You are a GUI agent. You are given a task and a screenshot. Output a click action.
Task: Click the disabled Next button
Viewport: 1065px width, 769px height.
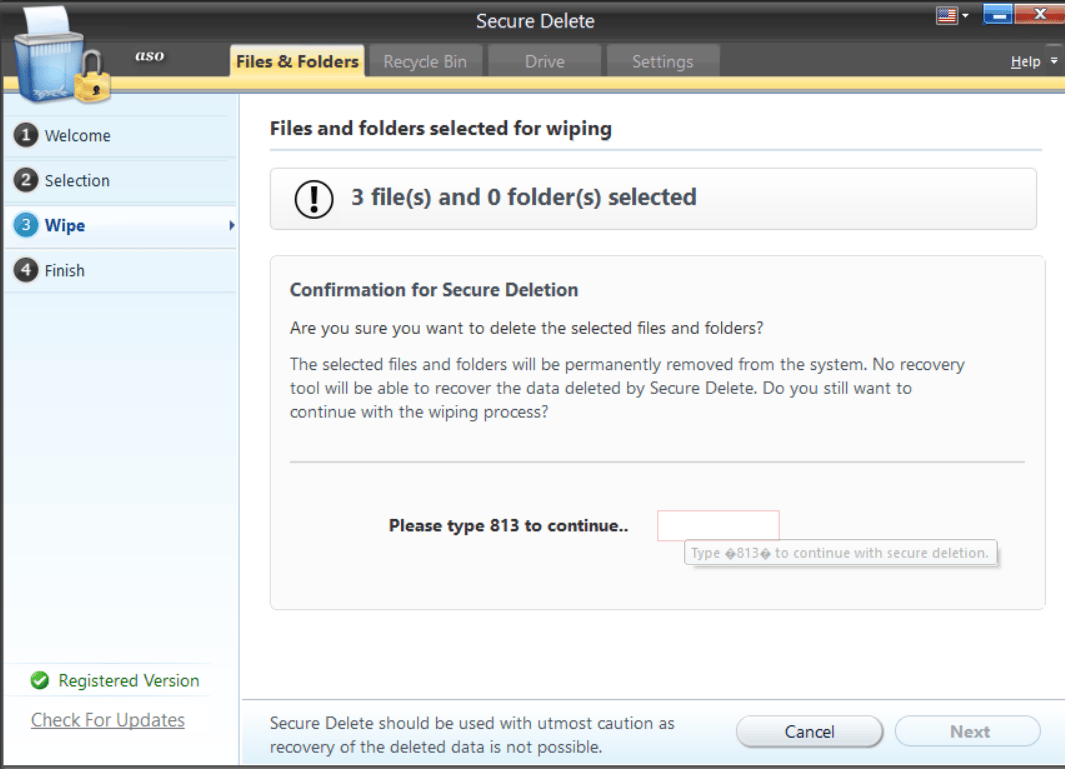click(x=967, y=731)
